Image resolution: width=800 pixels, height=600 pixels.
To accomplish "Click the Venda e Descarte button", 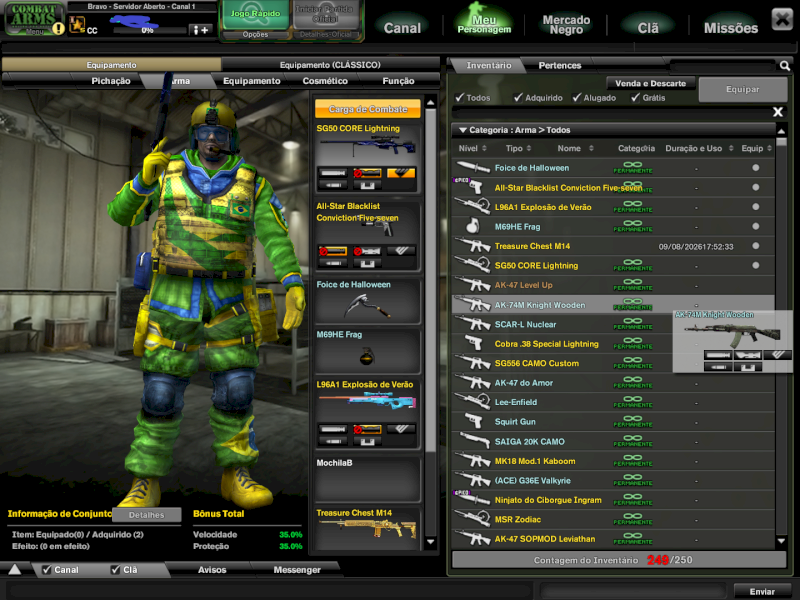I will [x=651, y=83].
